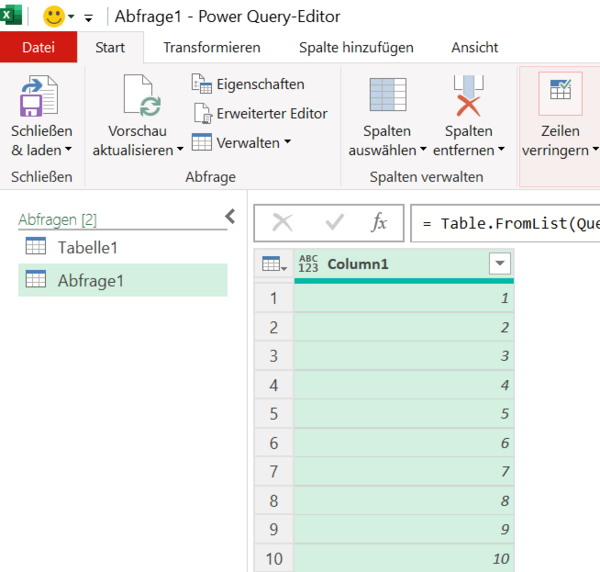Switch to the Ansicht tab
This screenshot has width=600, height=572.
(474, 47)
